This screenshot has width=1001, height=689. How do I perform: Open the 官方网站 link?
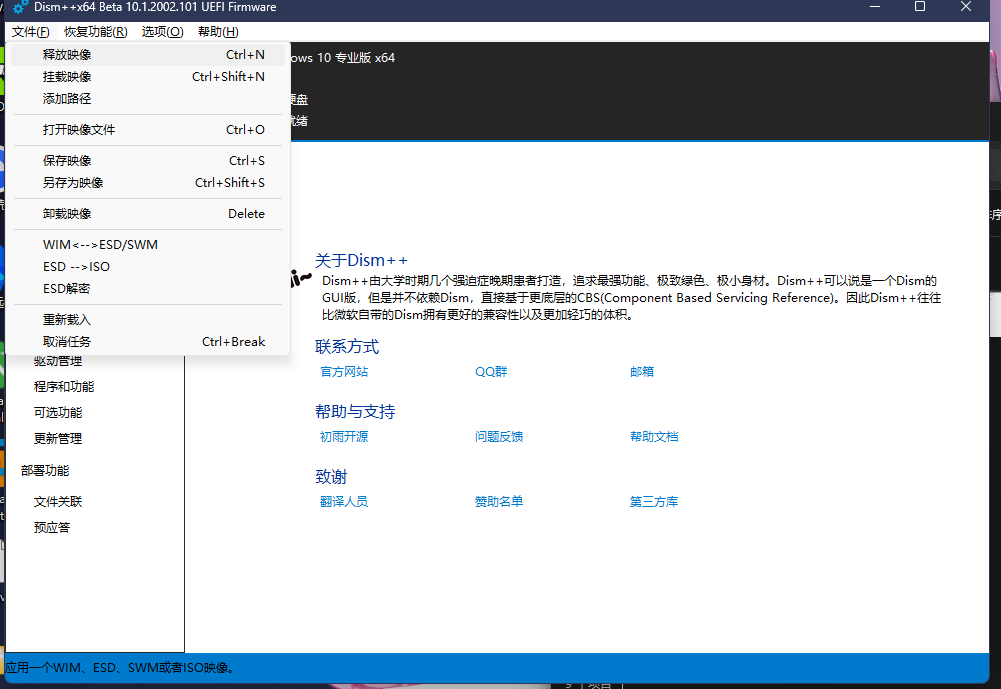(344, 372)
